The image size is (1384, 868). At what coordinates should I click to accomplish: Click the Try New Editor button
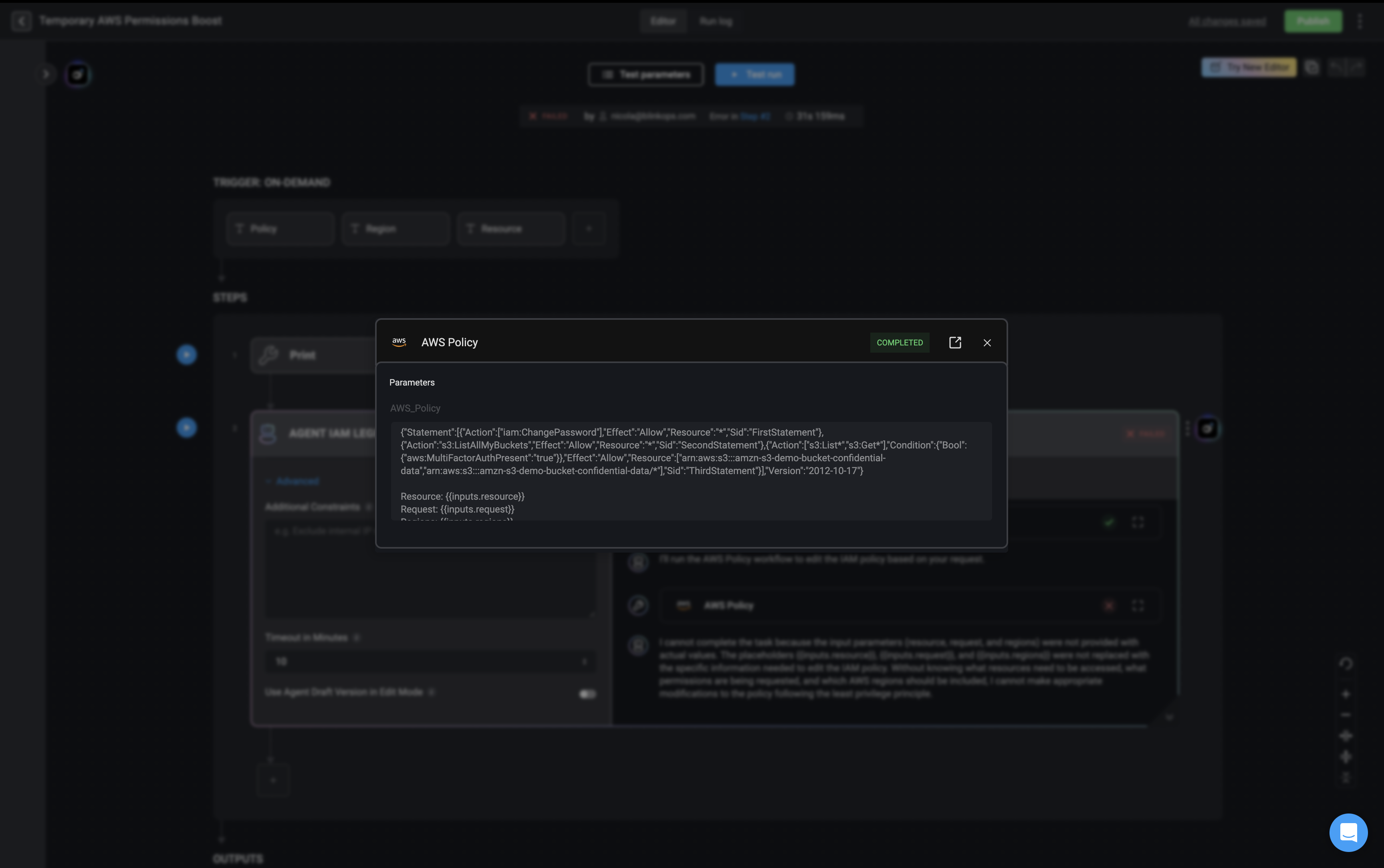point(1249,67)
